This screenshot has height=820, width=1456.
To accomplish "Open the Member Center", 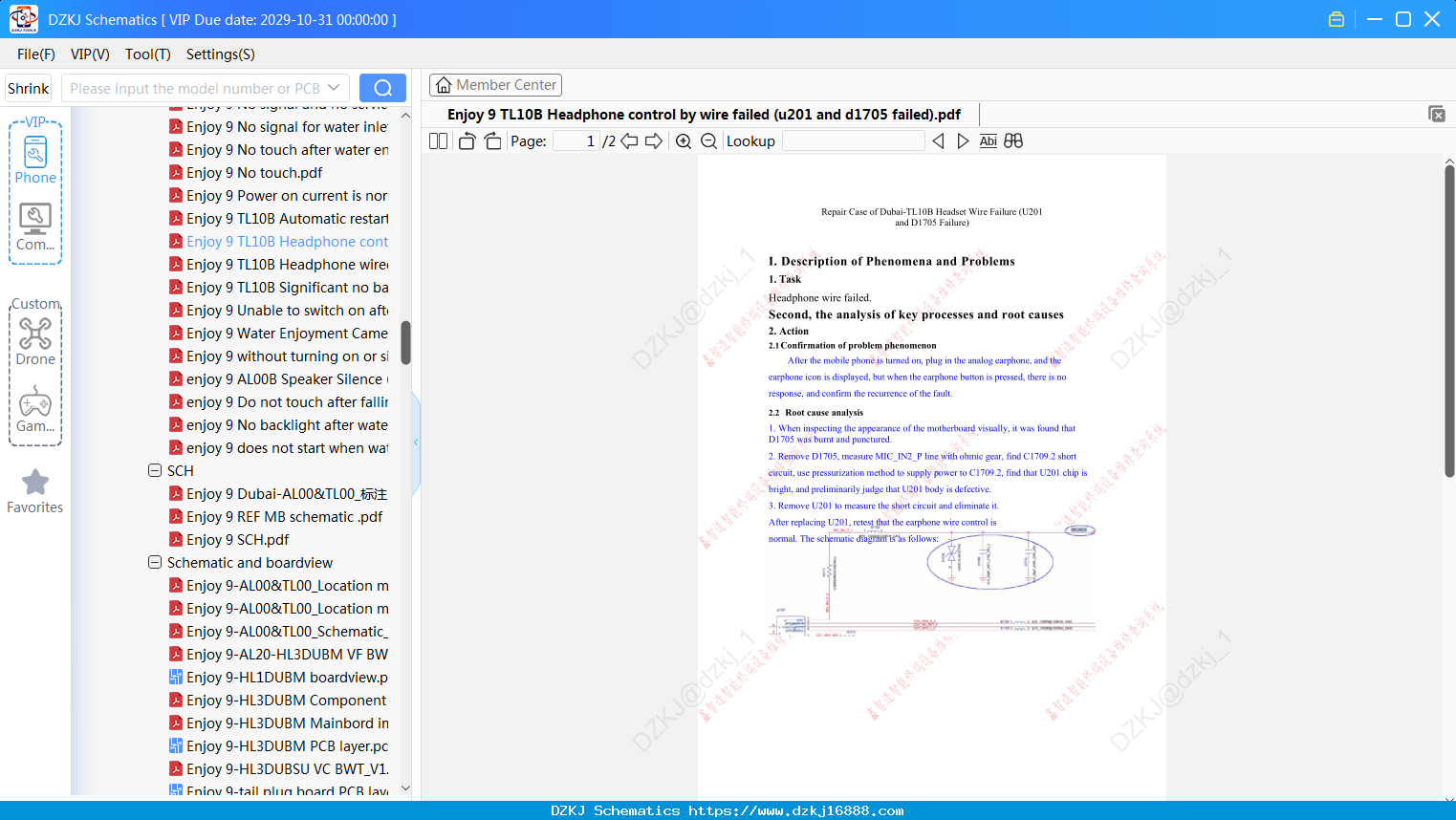I will (495, 85).
